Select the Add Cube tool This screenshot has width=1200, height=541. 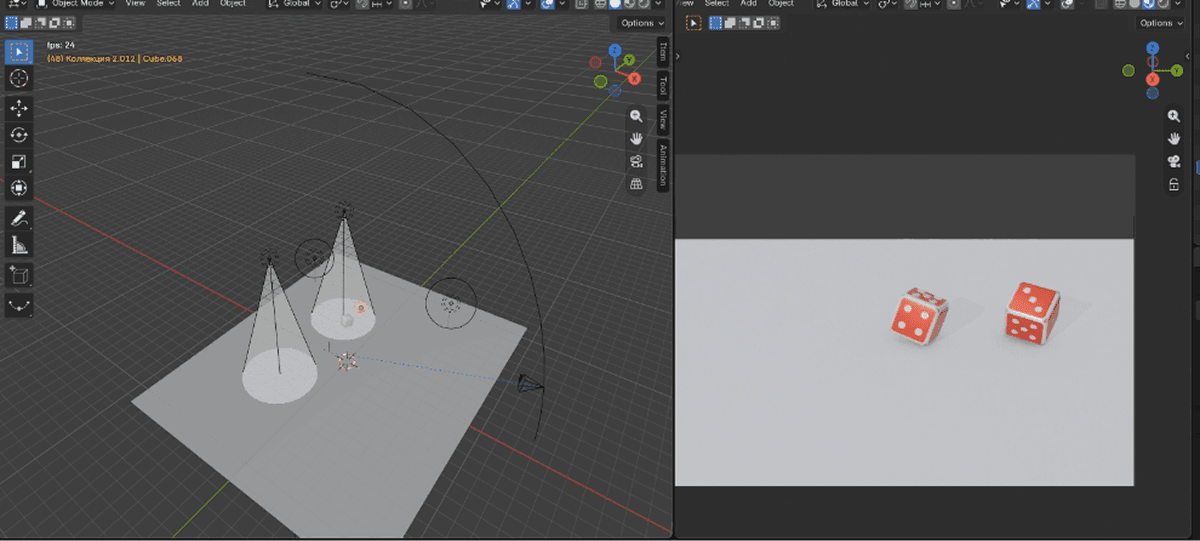click(x=19, y=274)
